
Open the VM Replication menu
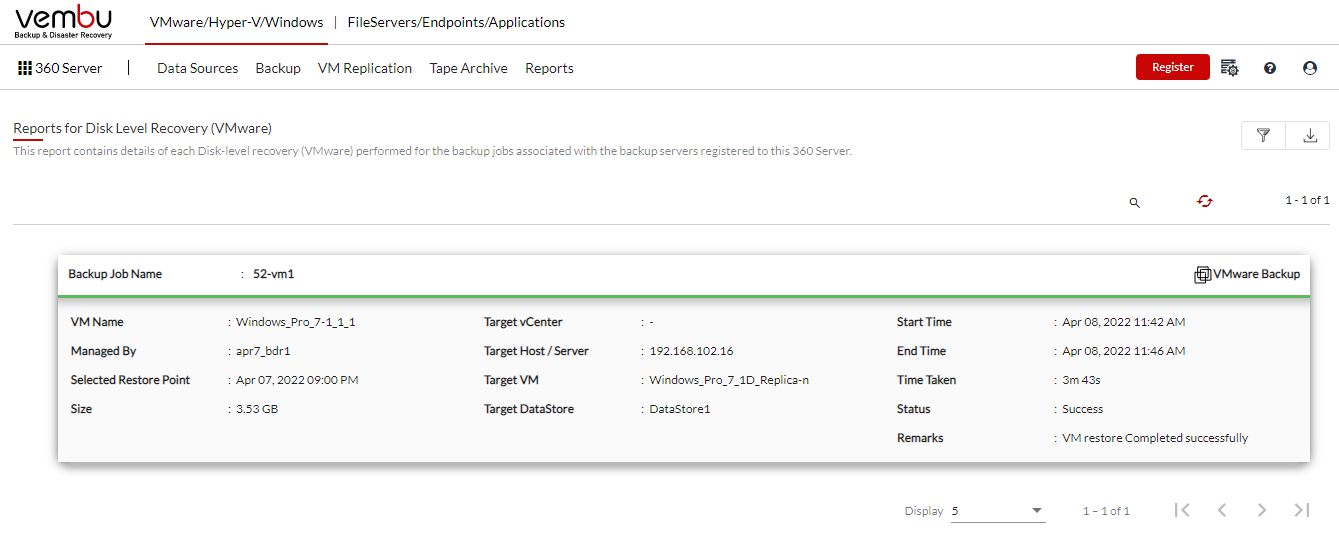point(365,68)
